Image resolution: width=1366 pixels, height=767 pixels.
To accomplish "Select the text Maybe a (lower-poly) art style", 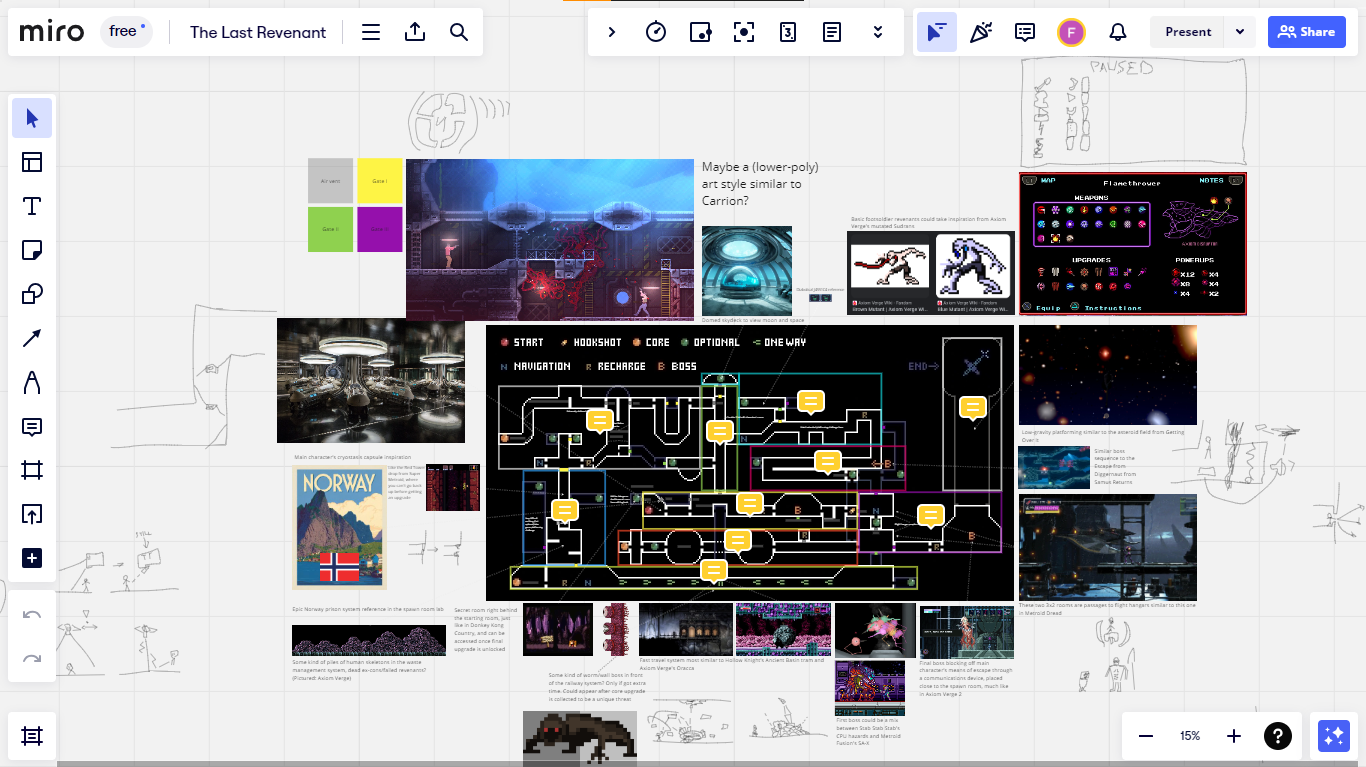I will click(760, 184).
